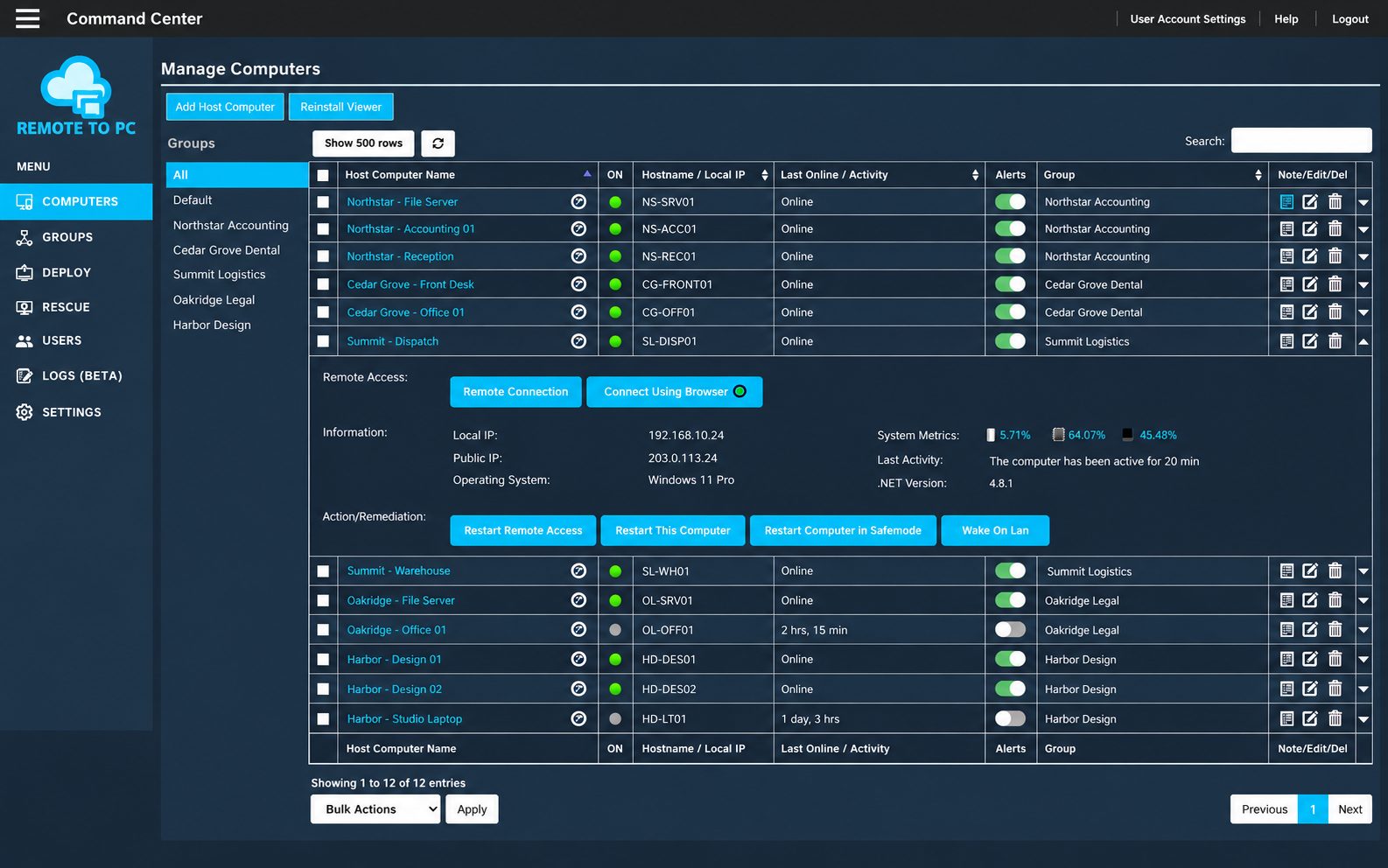Click Restart Computer in Safemode
Image resolution: width=1388 pixels, height=868 pixels.
pyautogui.click(x=843, y=530)
